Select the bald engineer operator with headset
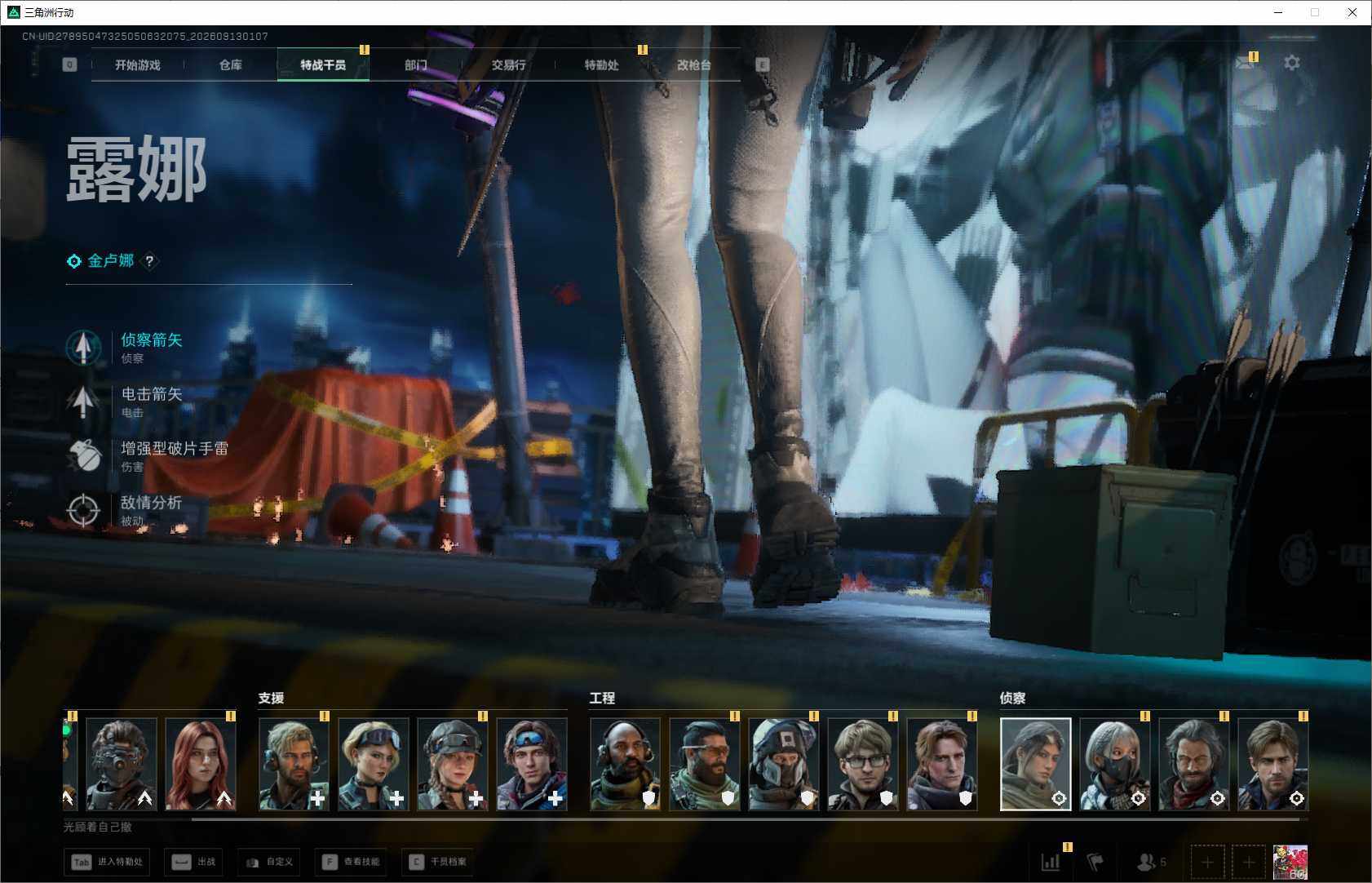 point(625,764)
